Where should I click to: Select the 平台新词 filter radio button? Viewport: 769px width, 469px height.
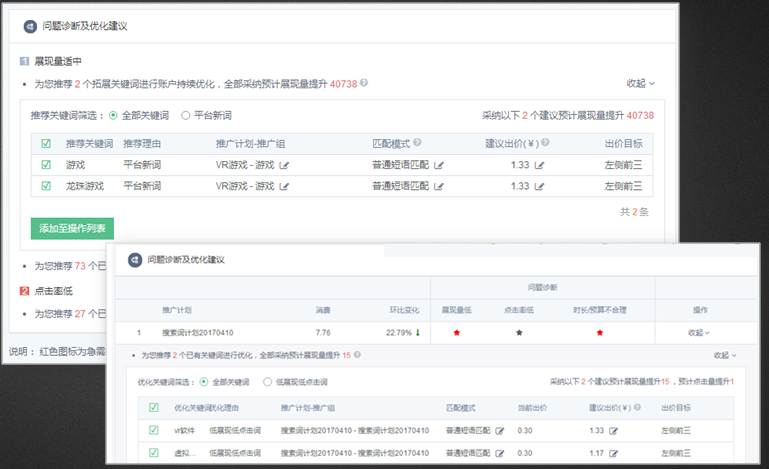pyautogui.click(x=185, y=115)
